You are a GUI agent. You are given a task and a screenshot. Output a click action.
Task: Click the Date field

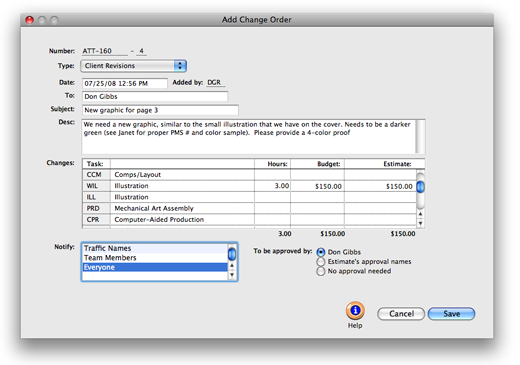[x=125, y=83]
